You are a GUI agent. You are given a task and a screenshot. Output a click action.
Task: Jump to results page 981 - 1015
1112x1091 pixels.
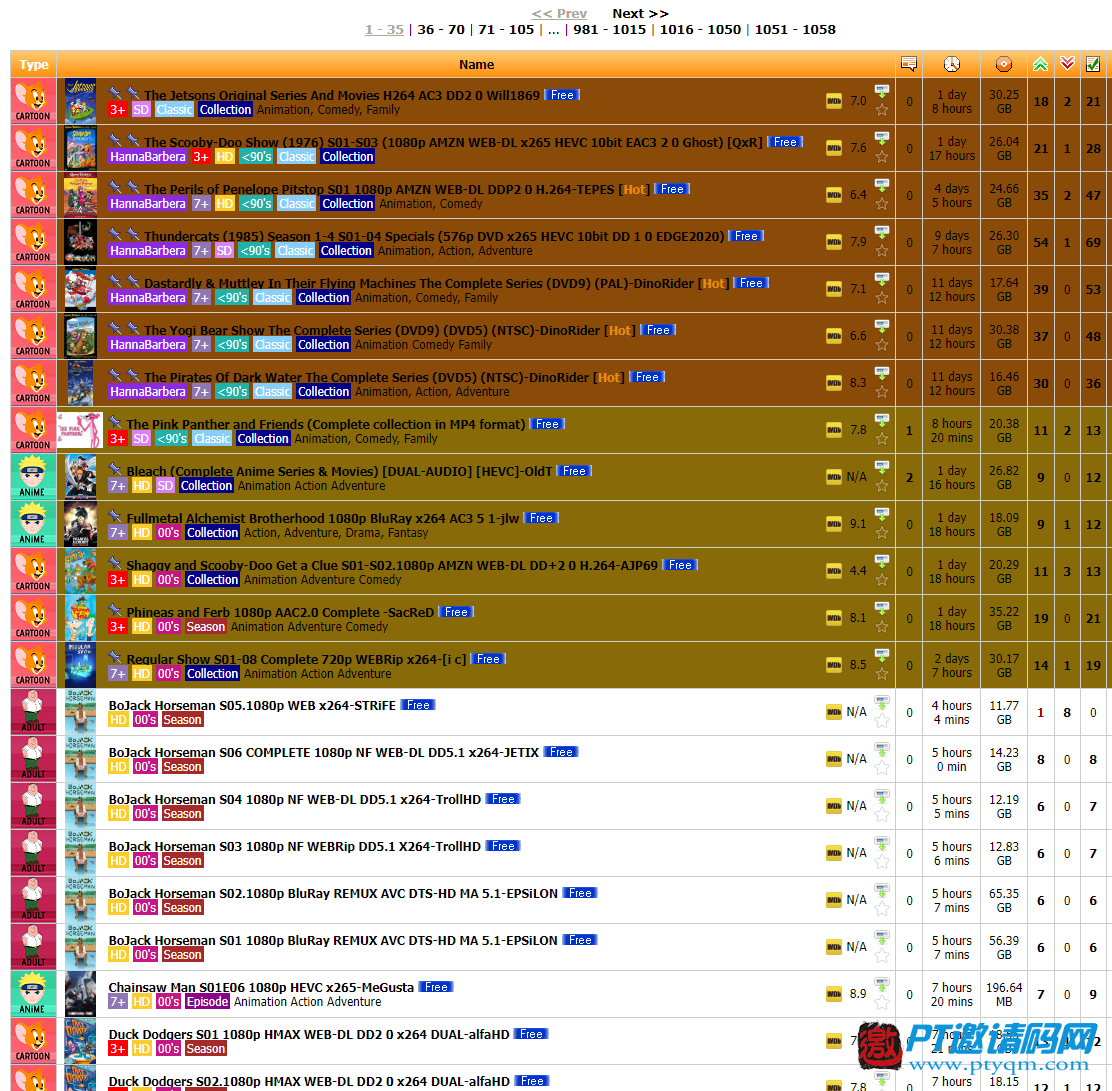coord(610,30)
